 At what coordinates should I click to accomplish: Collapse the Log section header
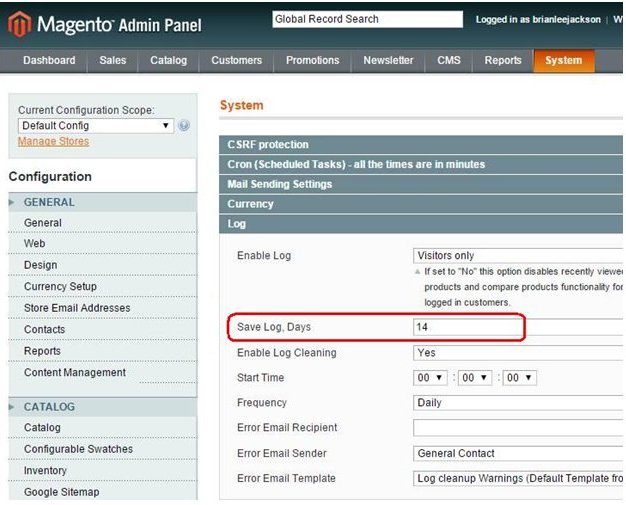point(421,224)
